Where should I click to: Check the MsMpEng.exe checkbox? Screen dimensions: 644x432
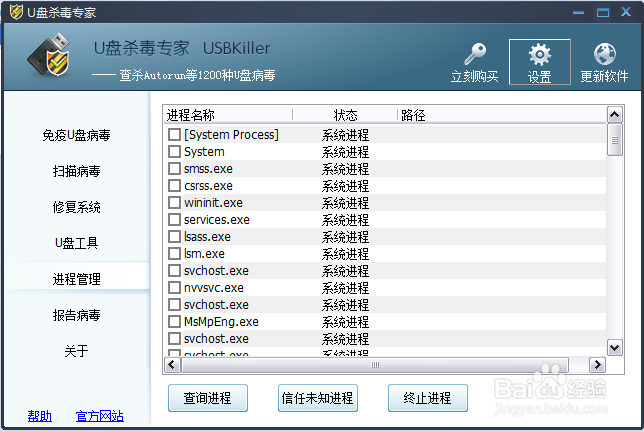tap(175, 322)
